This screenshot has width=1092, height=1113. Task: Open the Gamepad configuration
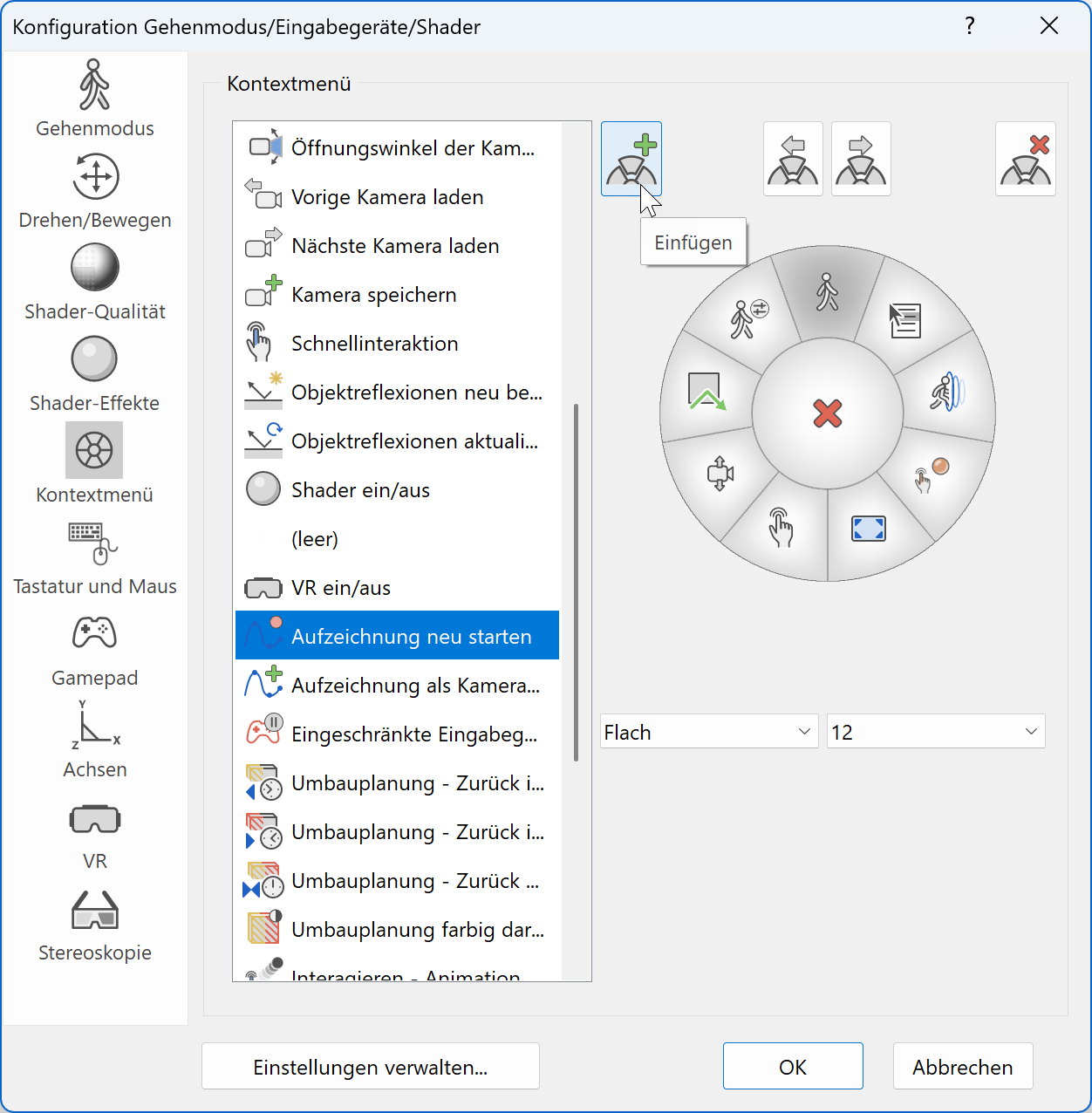coord(94,645)
